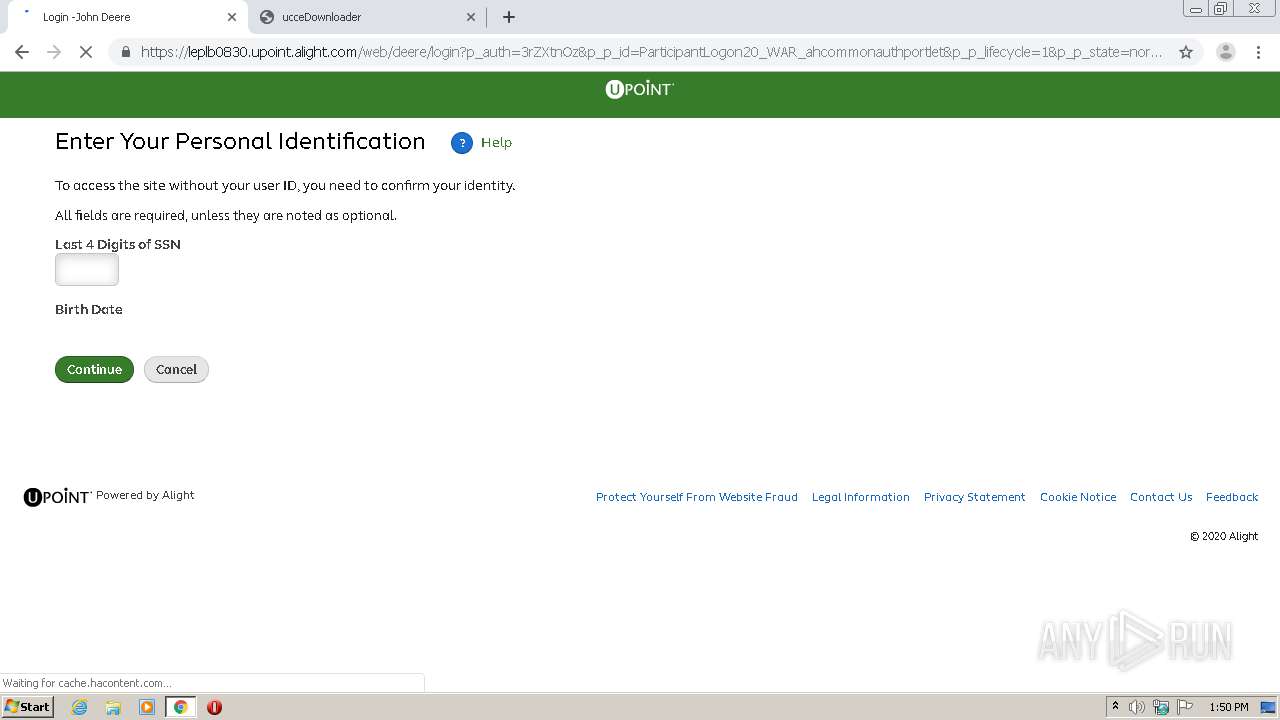The image size is (1280, 720).
Task: View site security lock info
Action: point(126,52)
